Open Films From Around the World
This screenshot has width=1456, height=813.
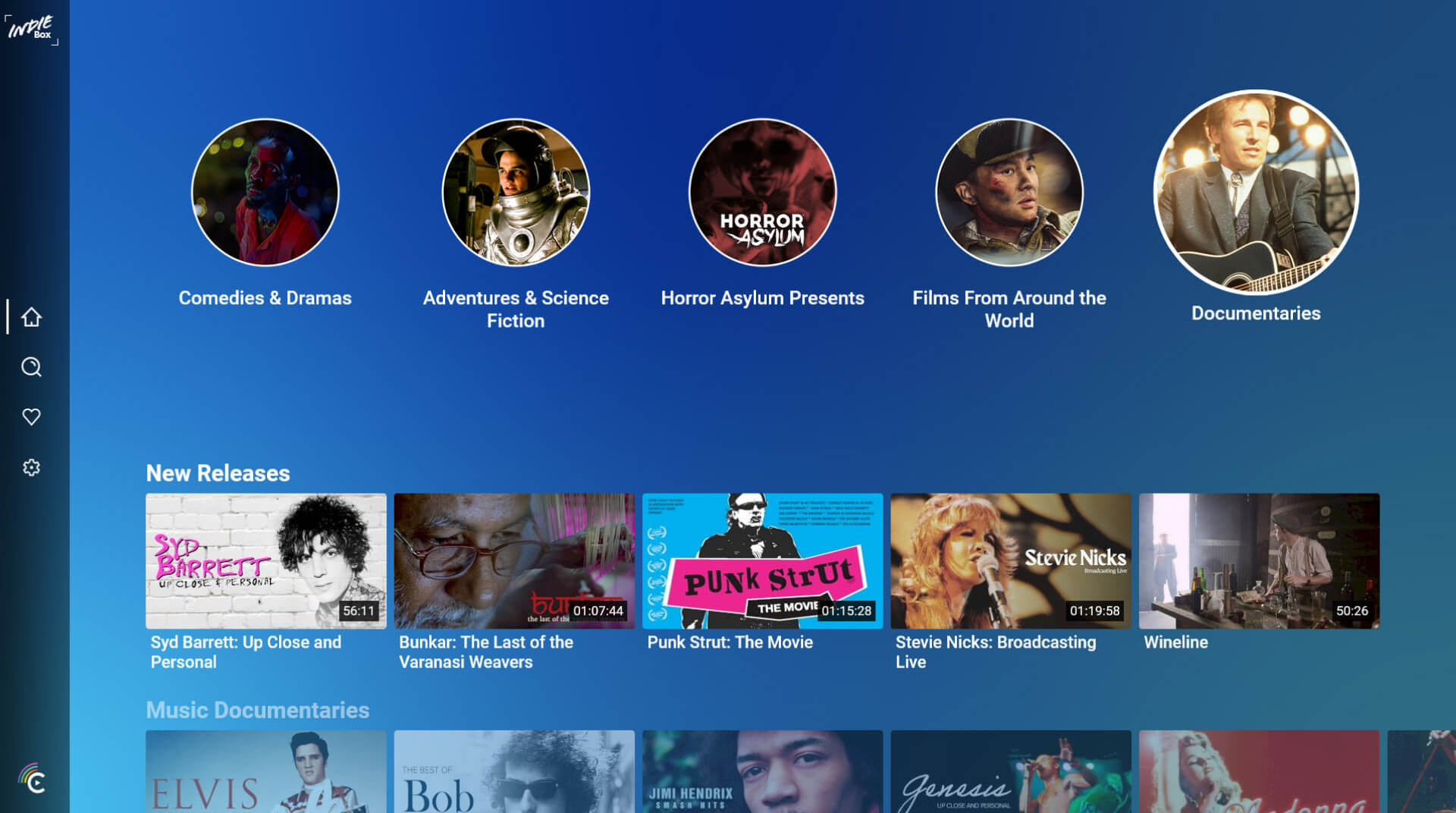click(x=1009, y=193)
